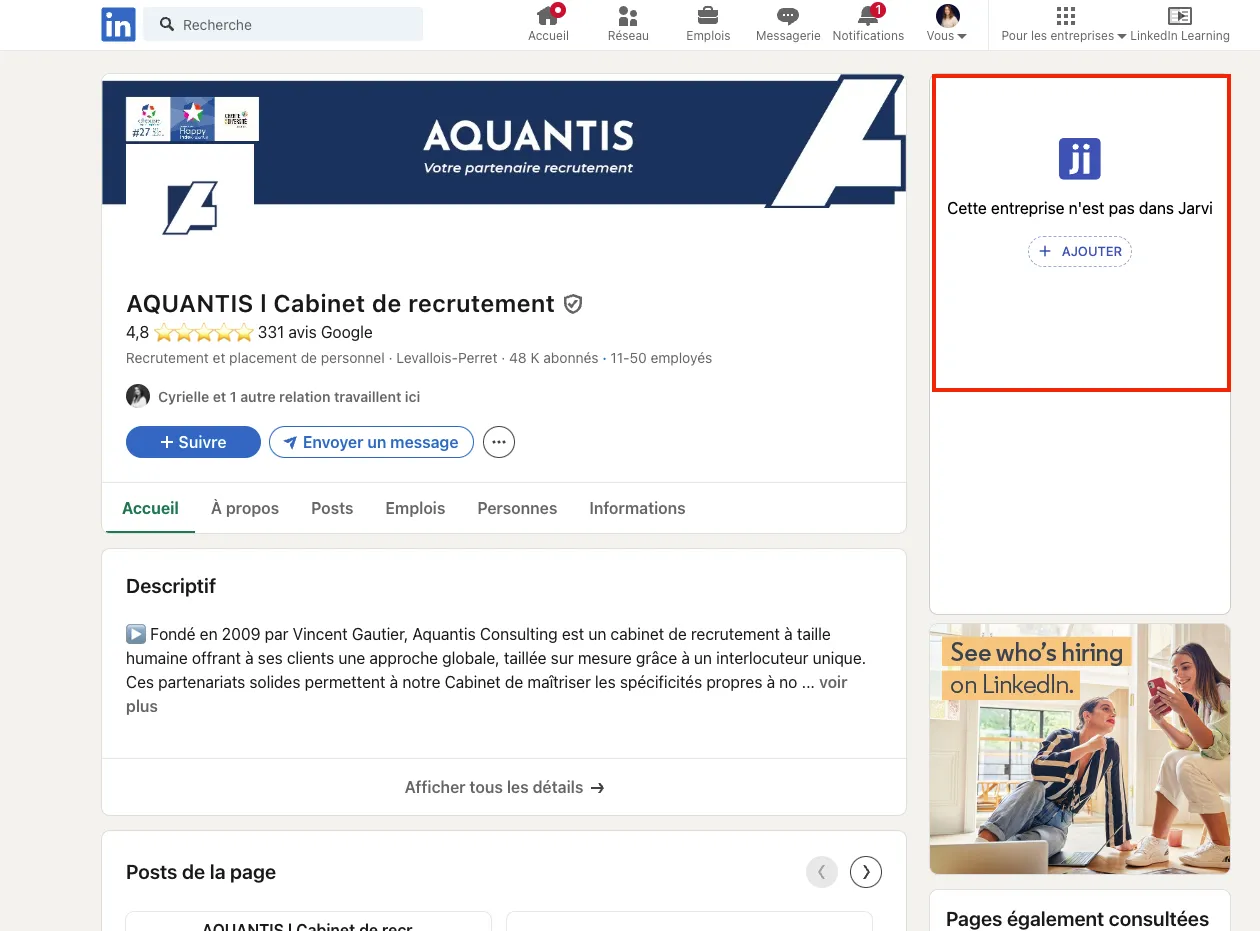Viewport: 1260px width, 931px height.
Task: Open the Emplois briefcase icon
Action: coord(708,18)
